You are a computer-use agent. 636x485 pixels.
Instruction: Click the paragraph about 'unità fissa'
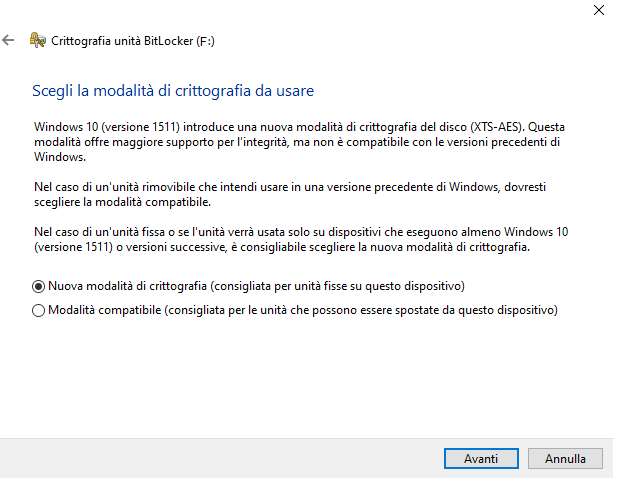(301, 240)
